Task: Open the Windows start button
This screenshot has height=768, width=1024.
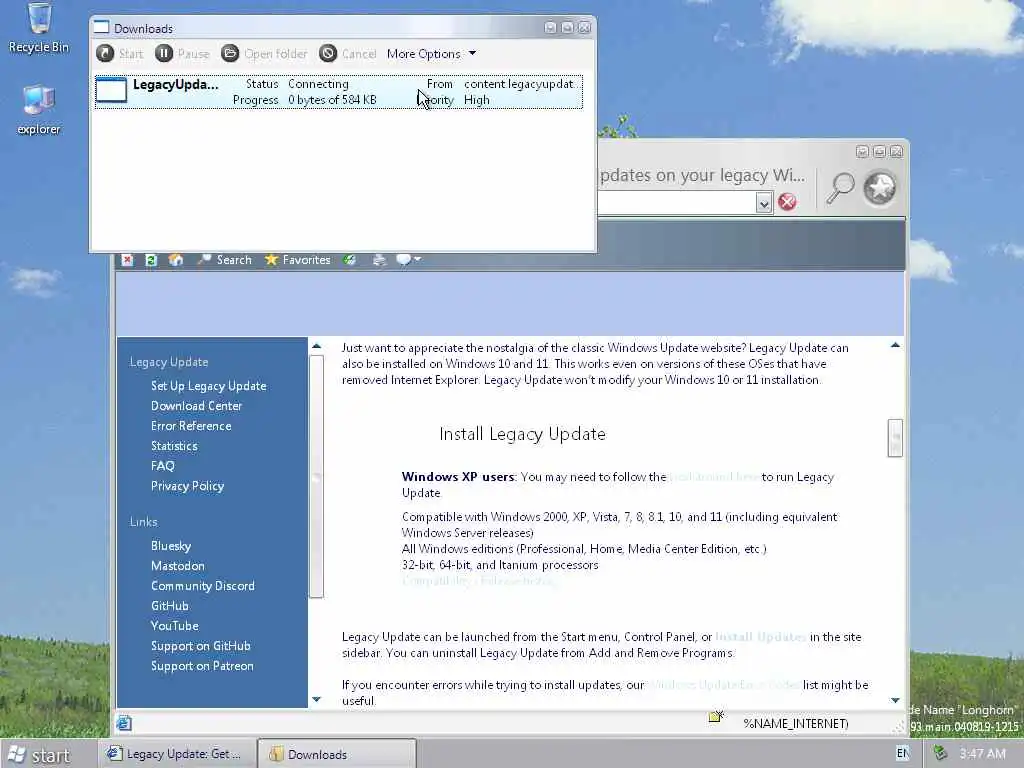Action: 39,754
